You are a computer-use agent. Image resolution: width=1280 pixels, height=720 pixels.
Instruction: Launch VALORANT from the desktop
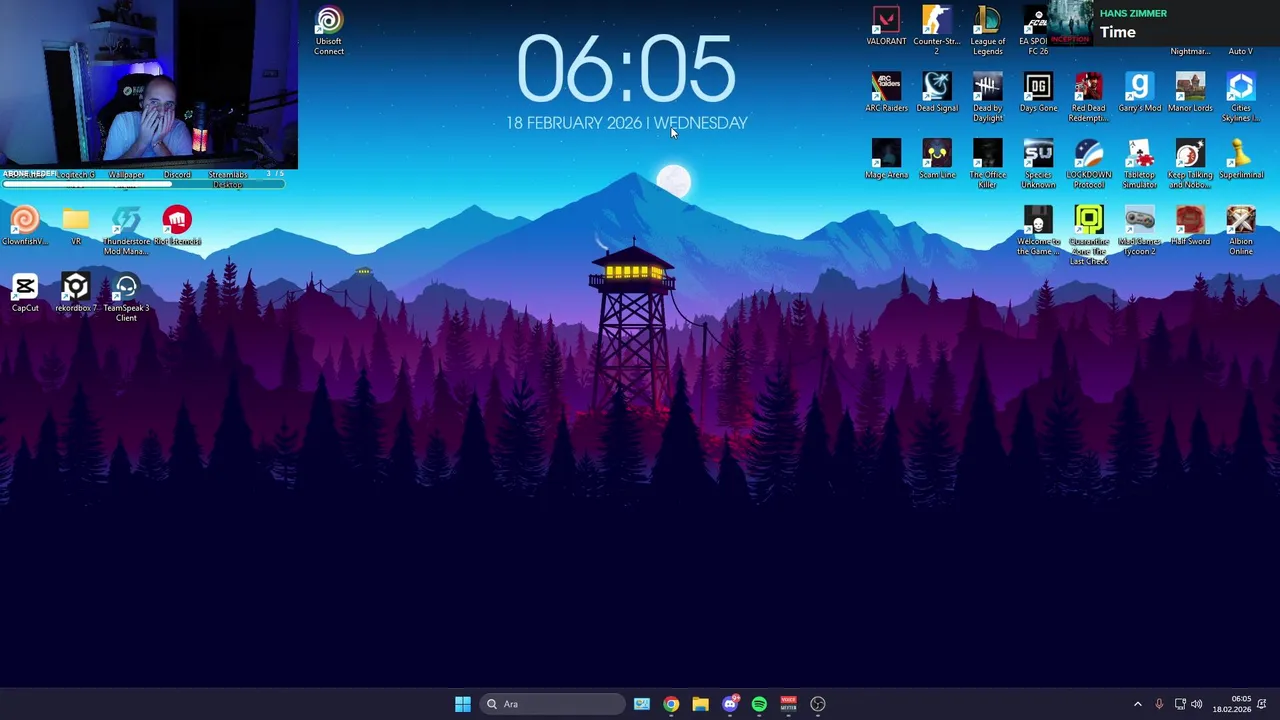click(x=886, y=27)
